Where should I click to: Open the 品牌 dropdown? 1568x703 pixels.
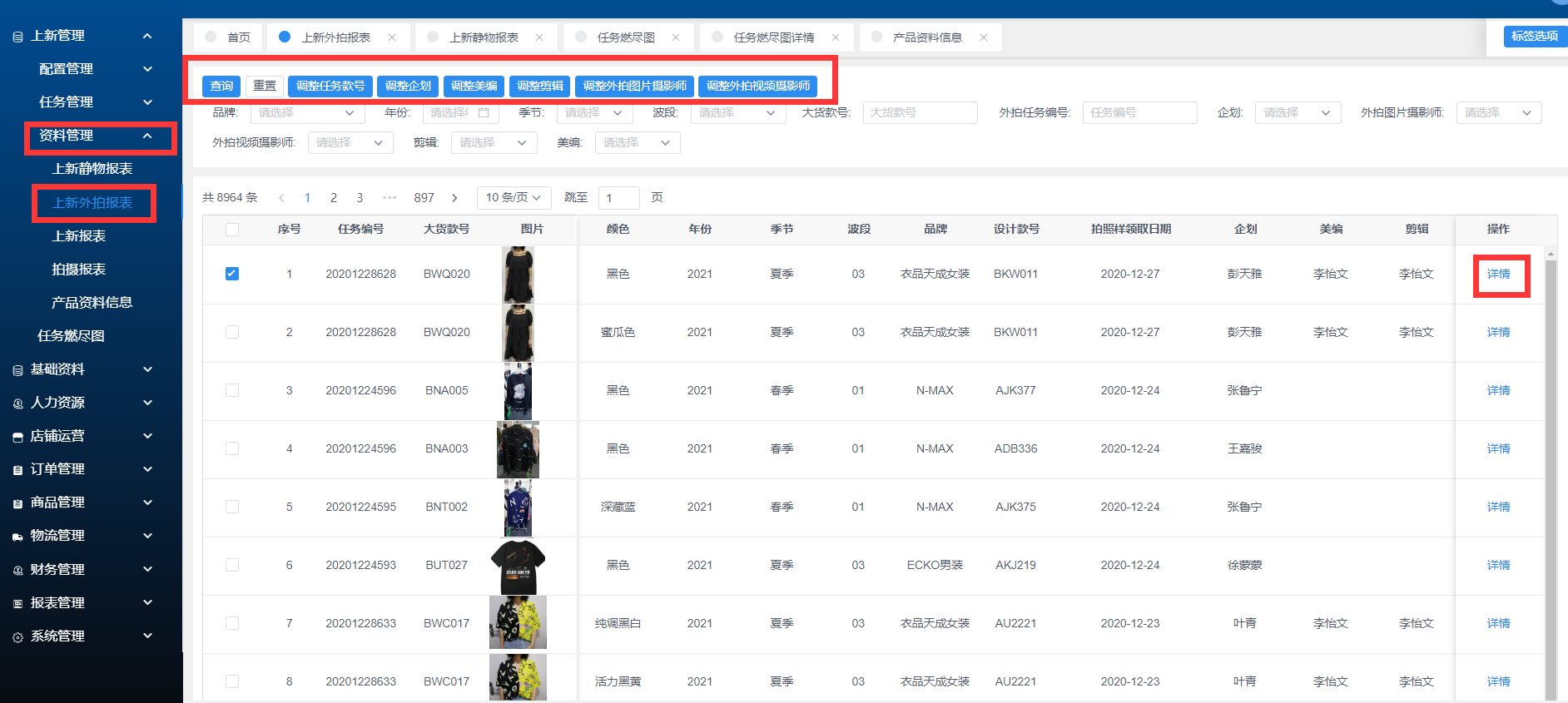tap(306, 112)
